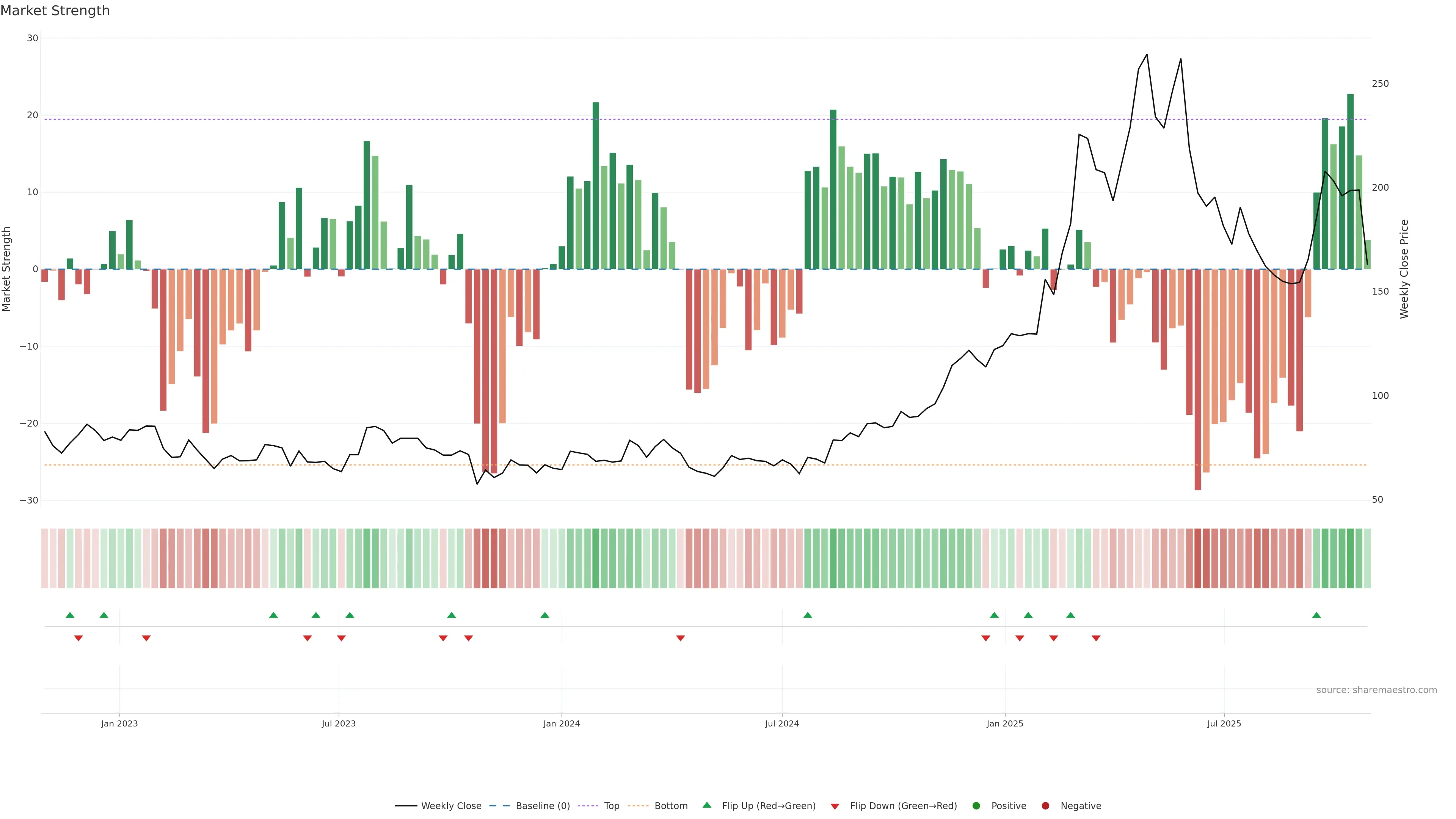Image resolution: width=1456 pixels, height=819 pixels.
Task: Click the Market Strength chart title
Action: coord(55,11)
